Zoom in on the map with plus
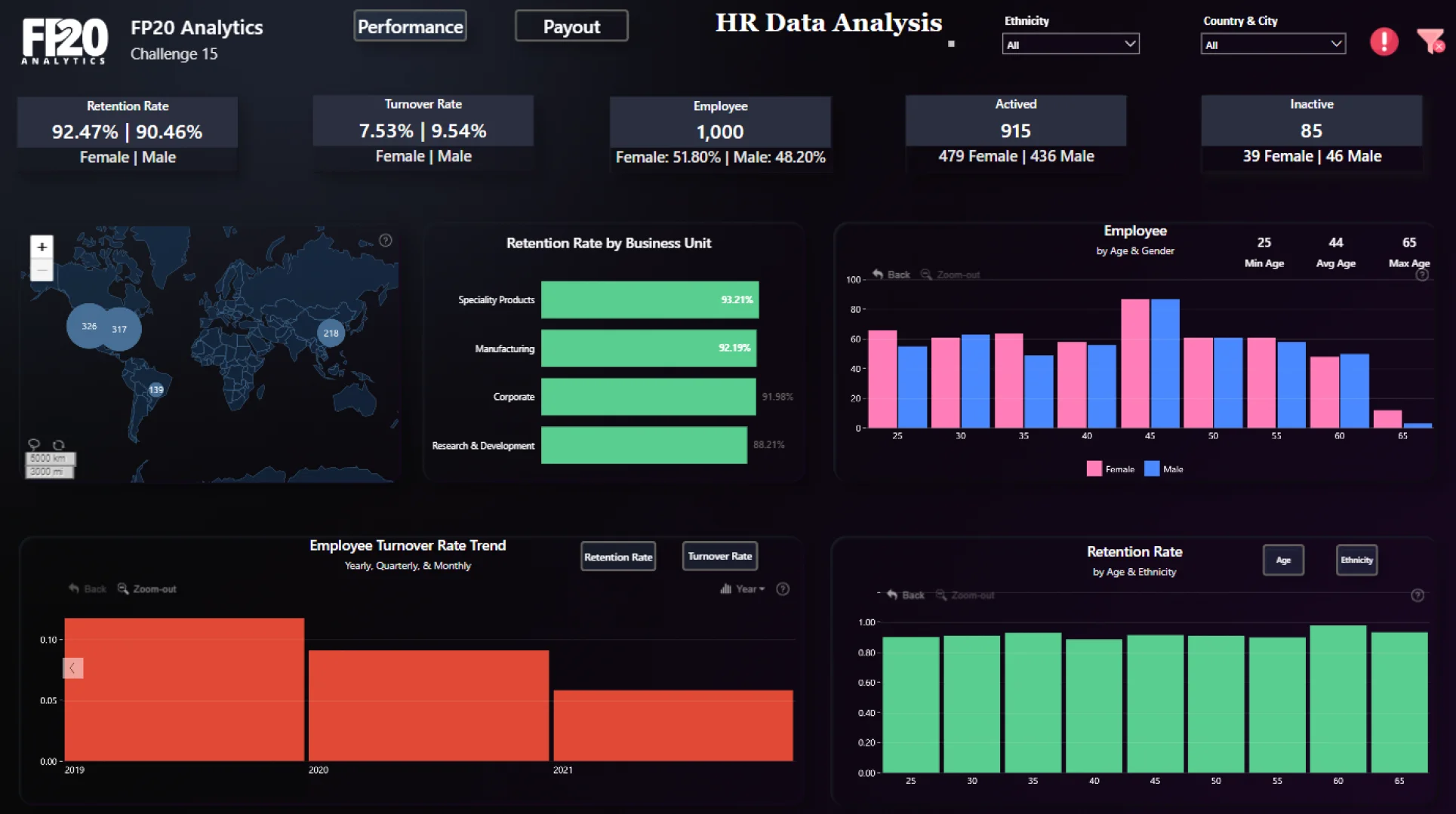The width and height of the screenshot is (1456, 814). pyautogui.click(x=42, y=247)
